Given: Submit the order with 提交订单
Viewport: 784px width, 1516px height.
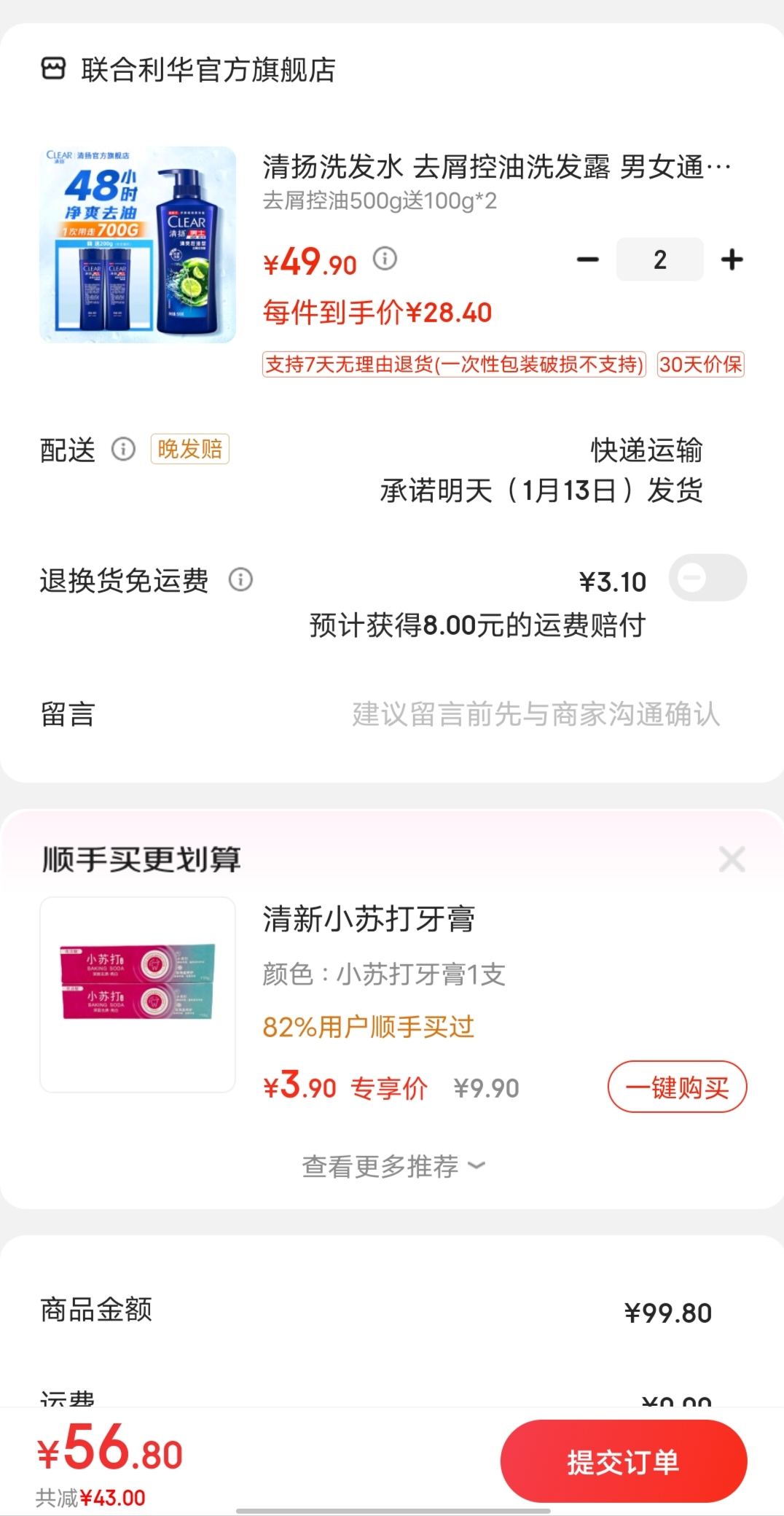Looking at the screenshot, I should pos(624,1461).
